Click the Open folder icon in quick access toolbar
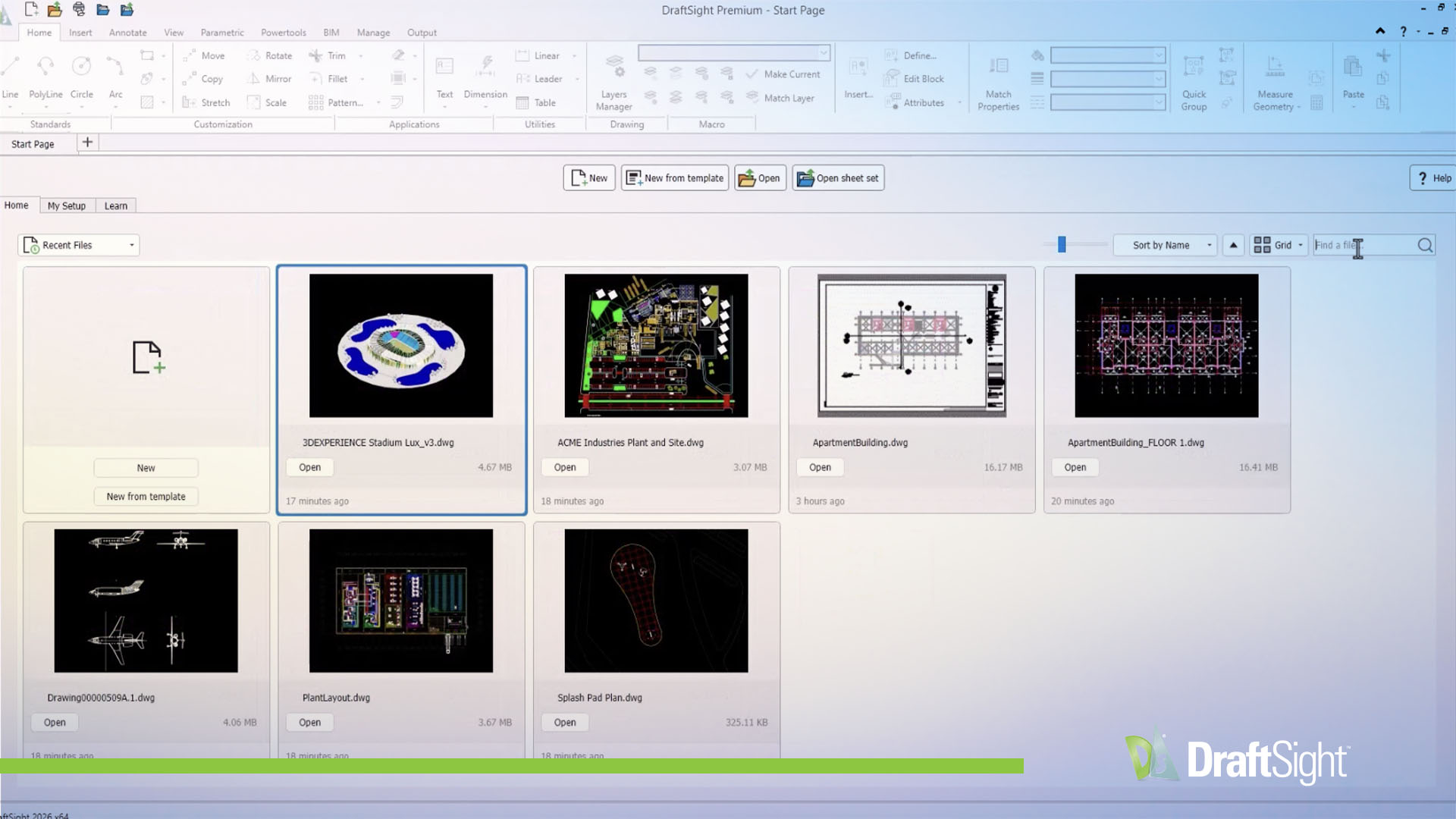Image resolution: width=1456 pixels, height=819 pixels. [x=55, y=10]
